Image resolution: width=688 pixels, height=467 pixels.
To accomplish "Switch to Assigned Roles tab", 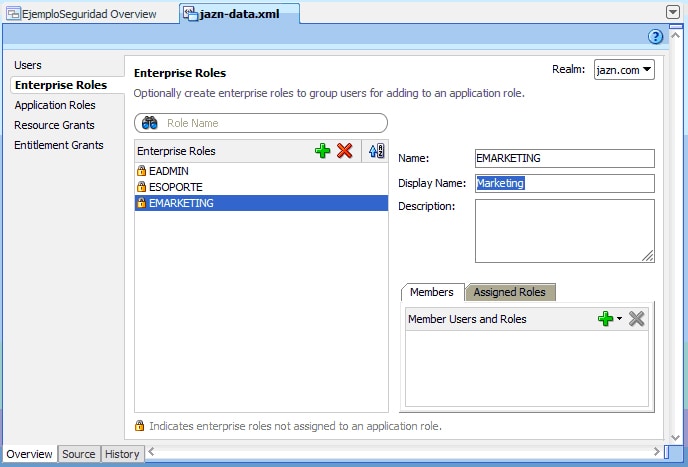I will (x=509, y=292).
